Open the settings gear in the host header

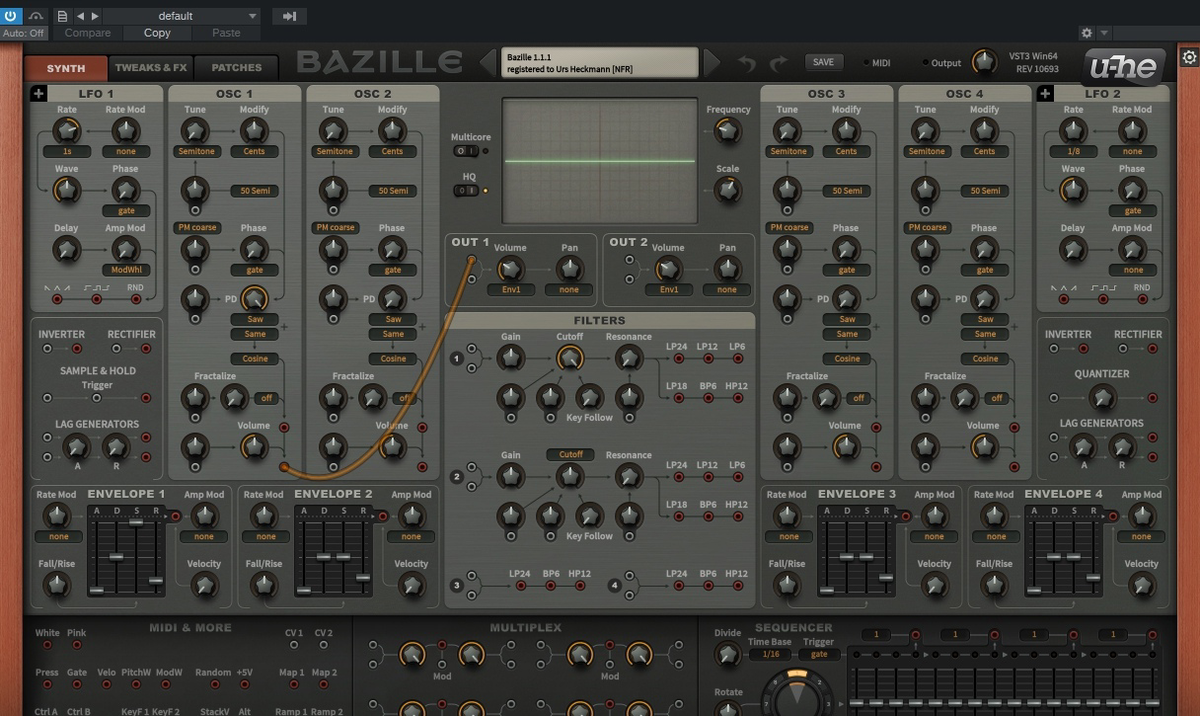click(x=1087, y=33)
